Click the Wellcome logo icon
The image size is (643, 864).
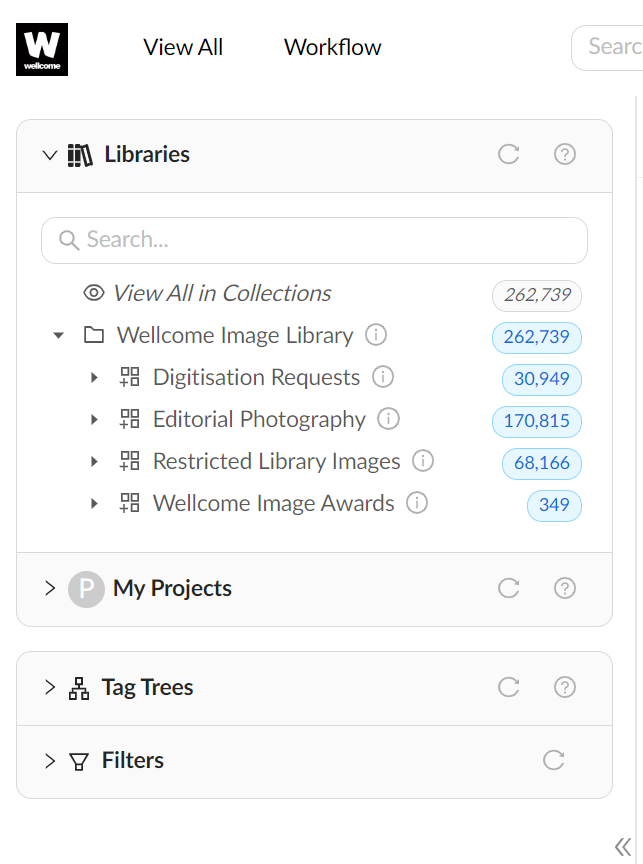(x=42, y=49)
